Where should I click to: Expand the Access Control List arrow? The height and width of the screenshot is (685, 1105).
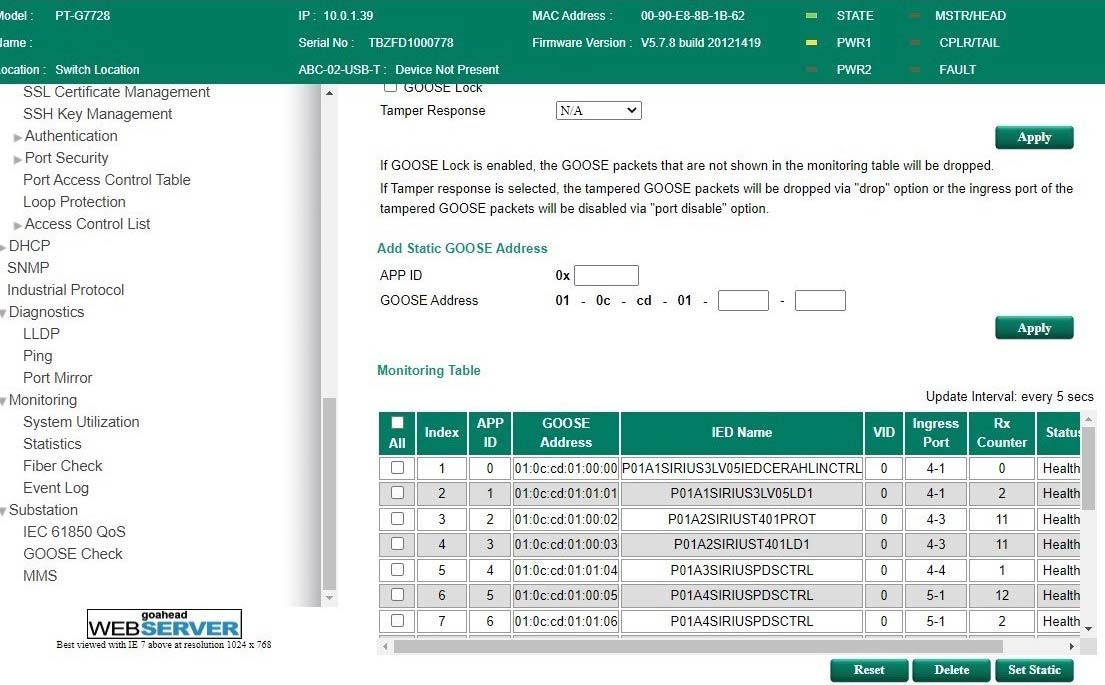tap(18, 226)
